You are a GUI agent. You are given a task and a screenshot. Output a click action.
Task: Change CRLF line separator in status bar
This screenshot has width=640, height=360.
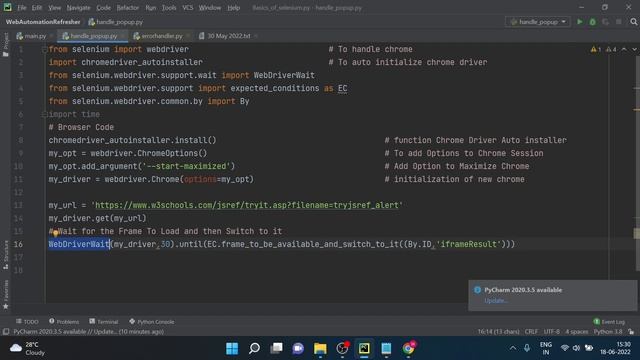point(531,332)
